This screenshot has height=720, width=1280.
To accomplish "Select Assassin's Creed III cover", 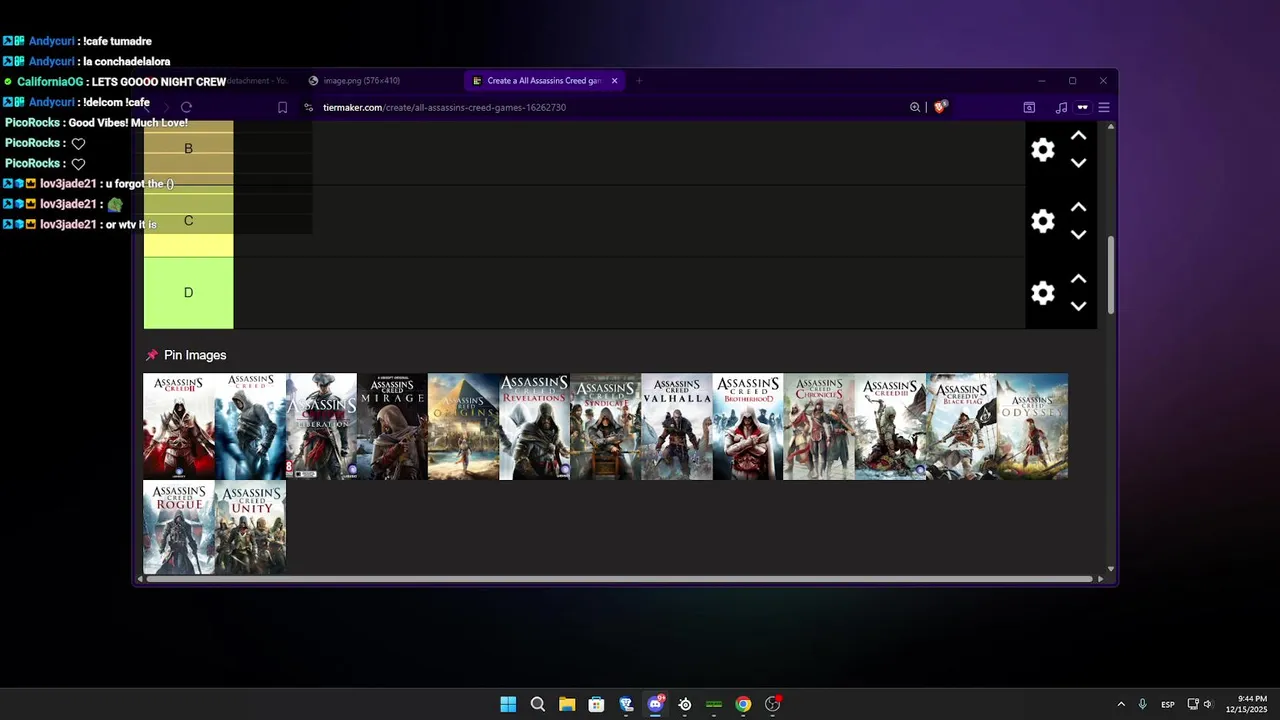I will click(x=890, y=426).
